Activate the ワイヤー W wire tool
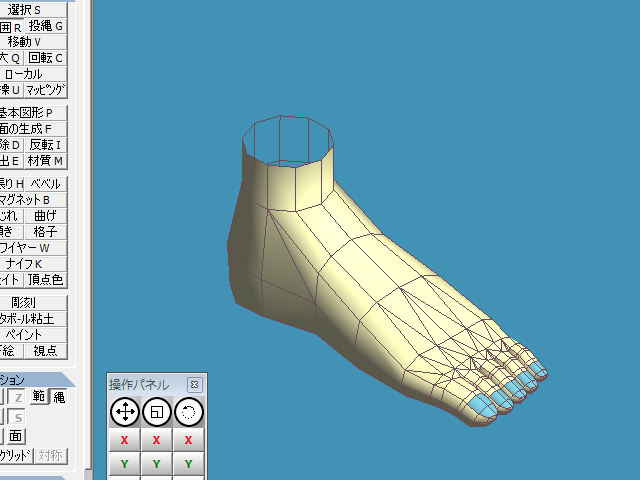The image size is (640, 480). click(33, 248)
